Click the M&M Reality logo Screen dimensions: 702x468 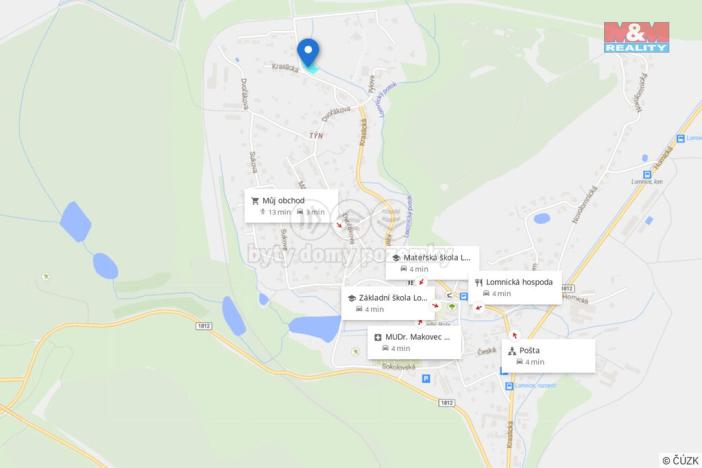[636, 37]
